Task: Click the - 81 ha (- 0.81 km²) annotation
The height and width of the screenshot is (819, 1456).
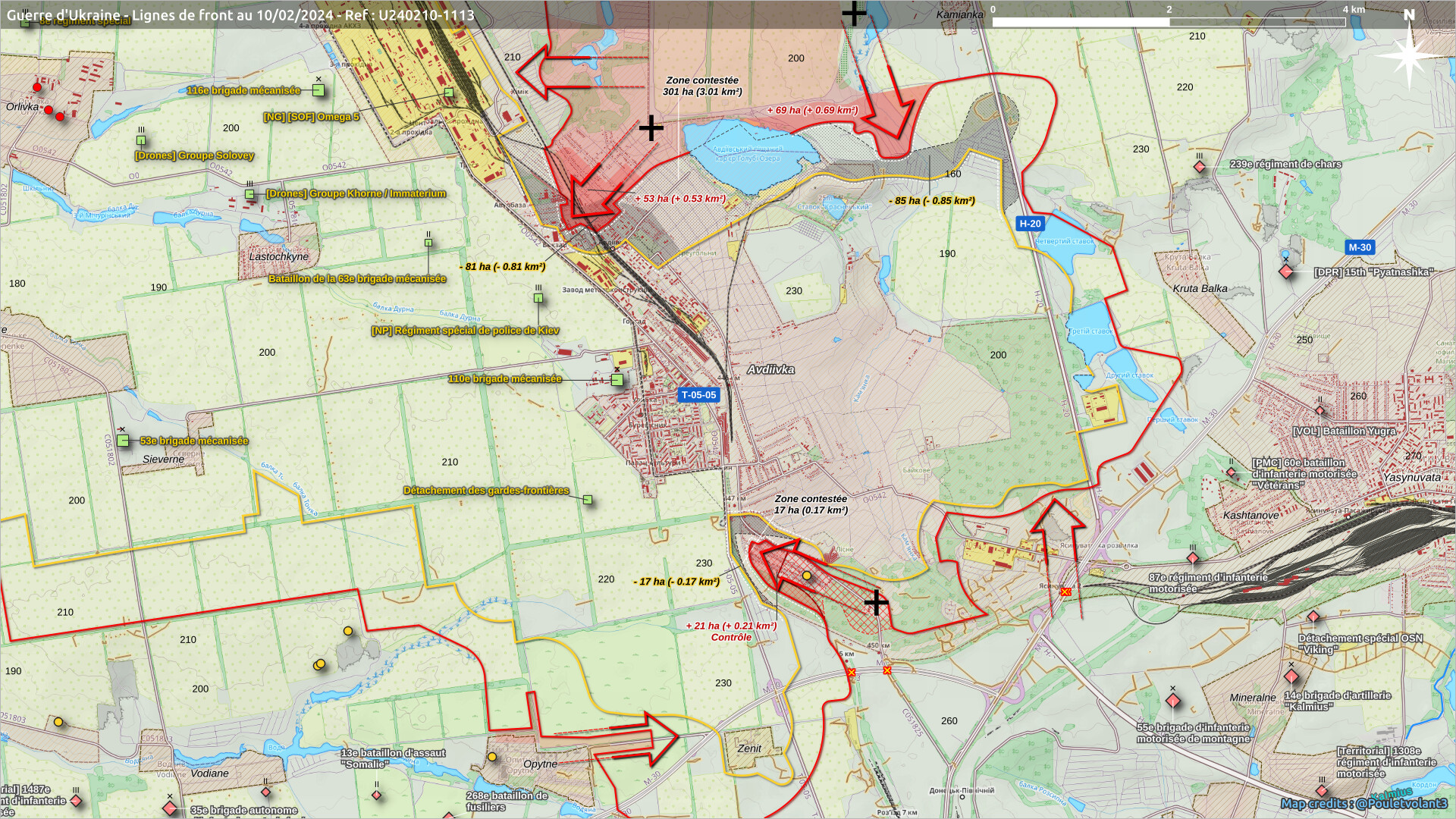Action: (502, 267)
